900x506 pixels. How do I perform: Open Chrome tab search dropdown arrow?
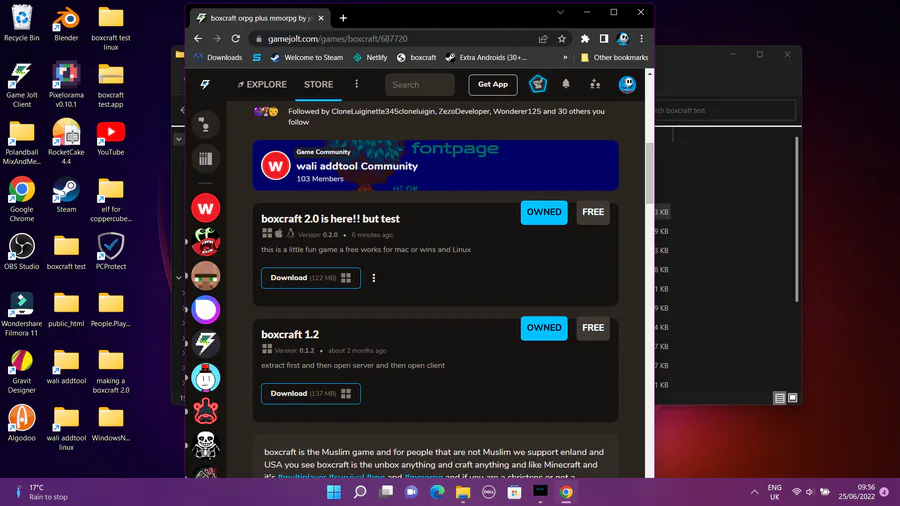(560, 12)
